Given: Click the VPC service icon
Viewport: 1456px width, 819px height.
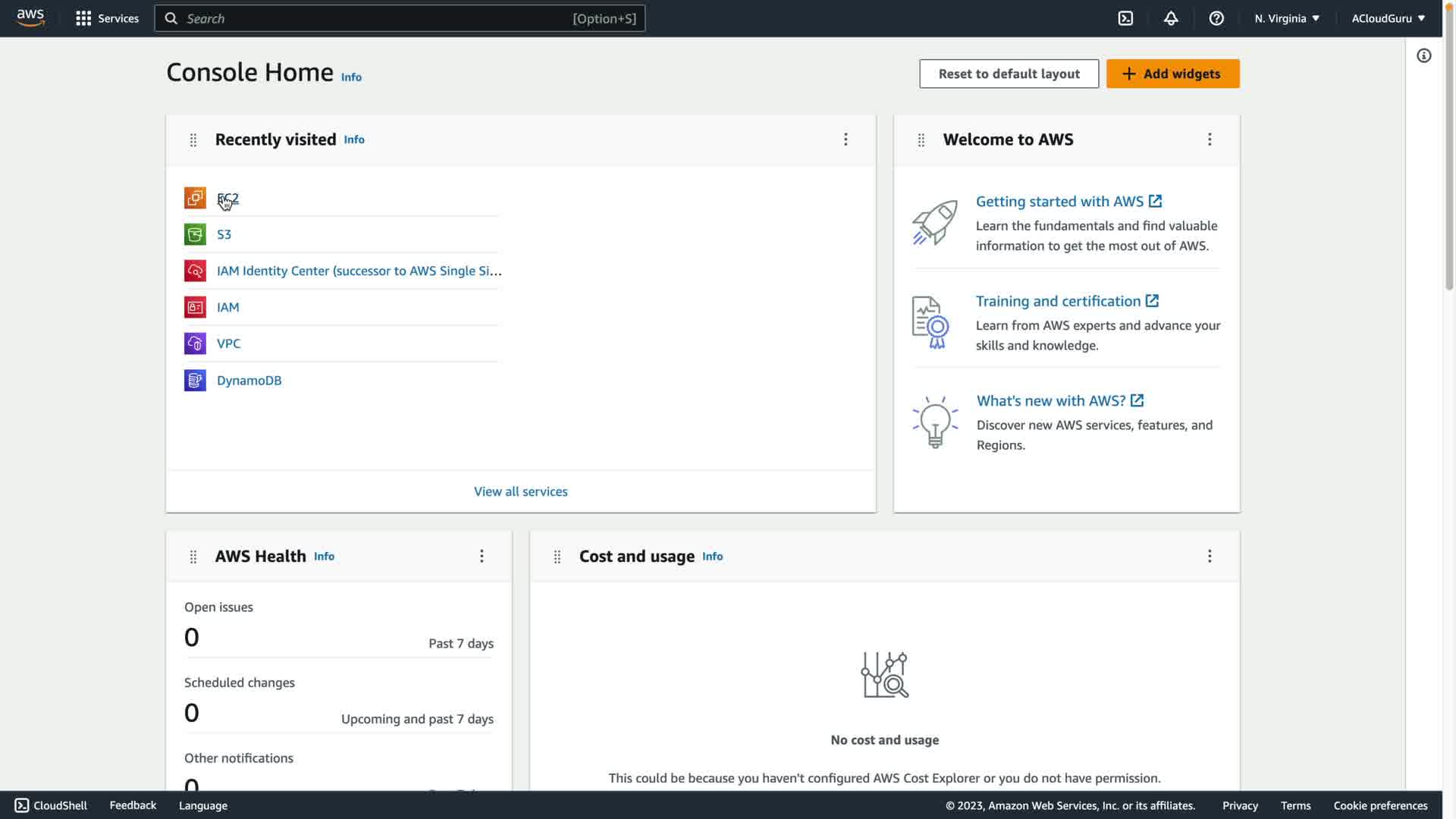Looking at the screenshot, I should pos(195,344).
